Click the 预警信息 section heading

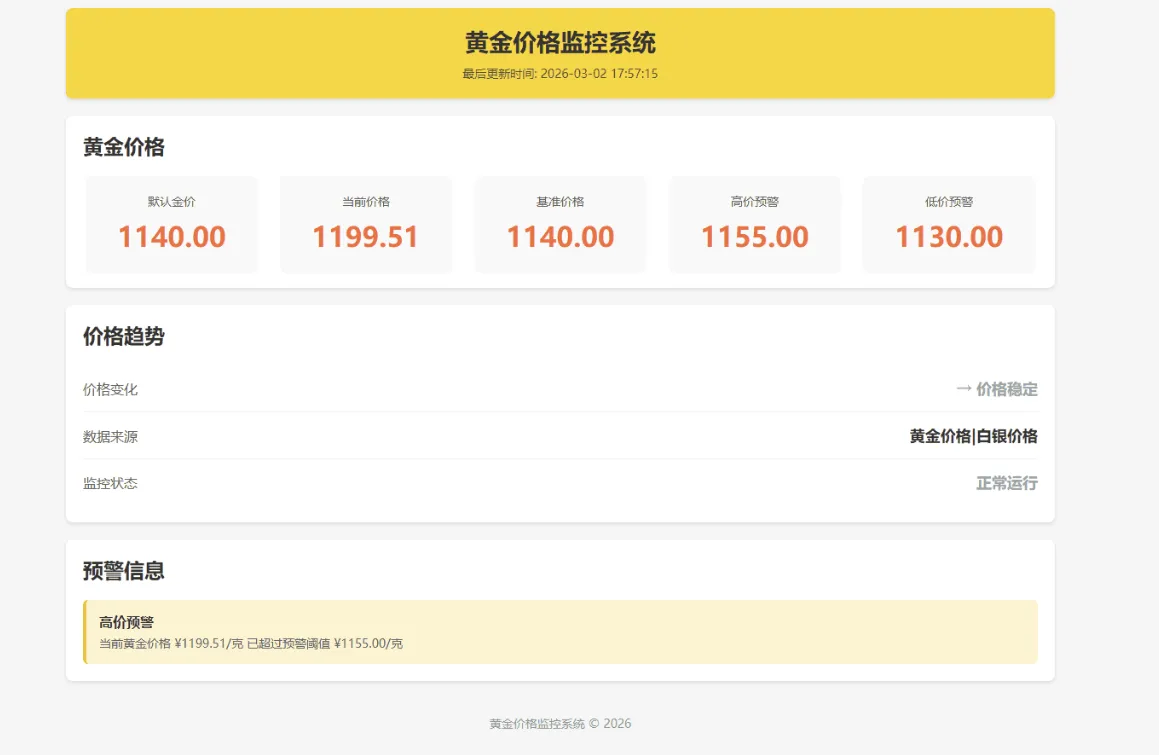tap(122, 572)
